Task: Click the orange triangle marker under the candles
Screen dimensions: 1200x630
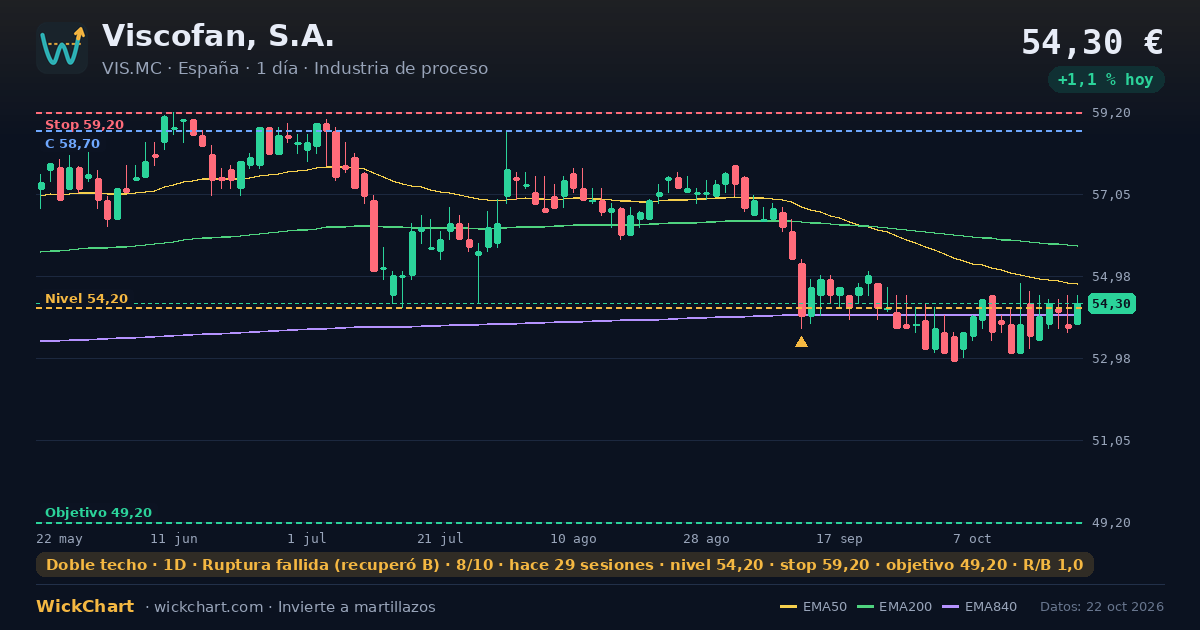Action: click(801, 342)
